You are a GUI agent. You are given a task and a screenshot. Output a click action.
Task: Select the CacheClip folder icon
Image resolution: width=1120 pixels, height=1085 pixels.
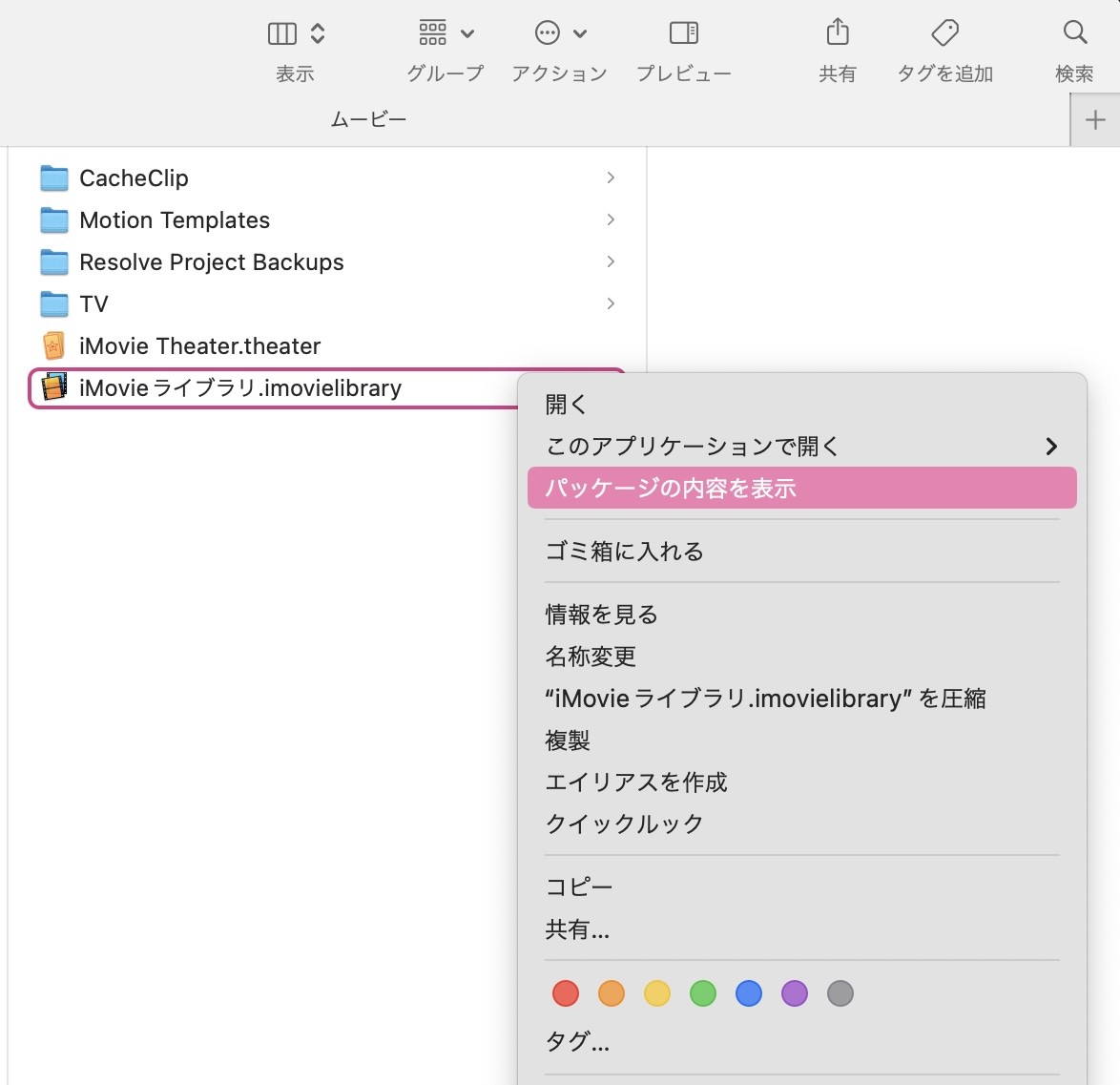pos(54,177)
